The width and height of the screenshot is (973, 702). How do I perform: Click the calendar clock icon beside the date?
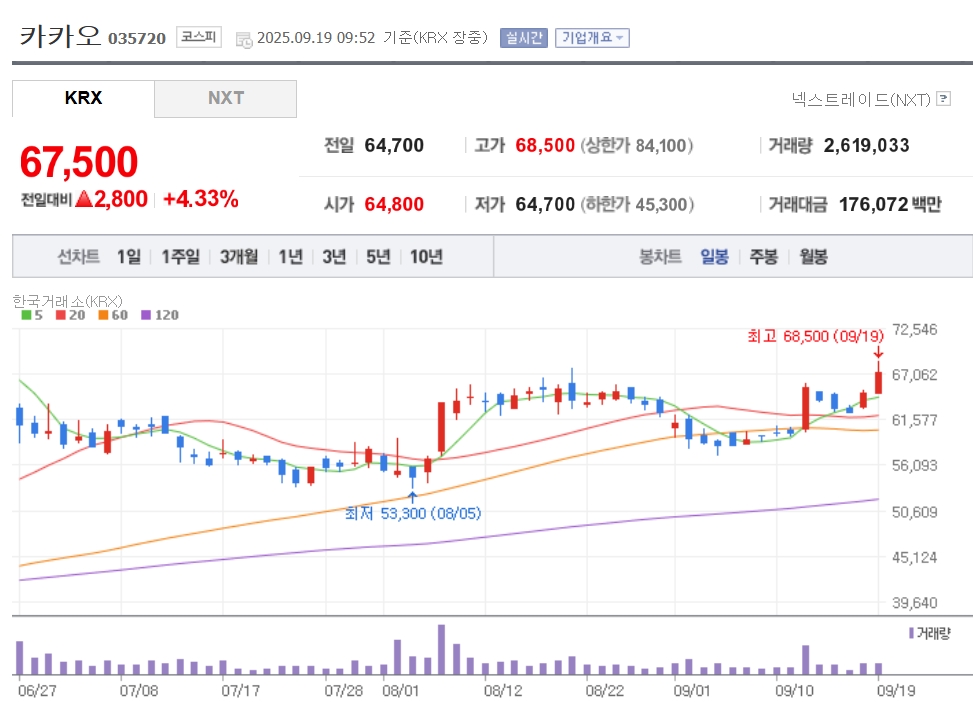click(244, 40)
